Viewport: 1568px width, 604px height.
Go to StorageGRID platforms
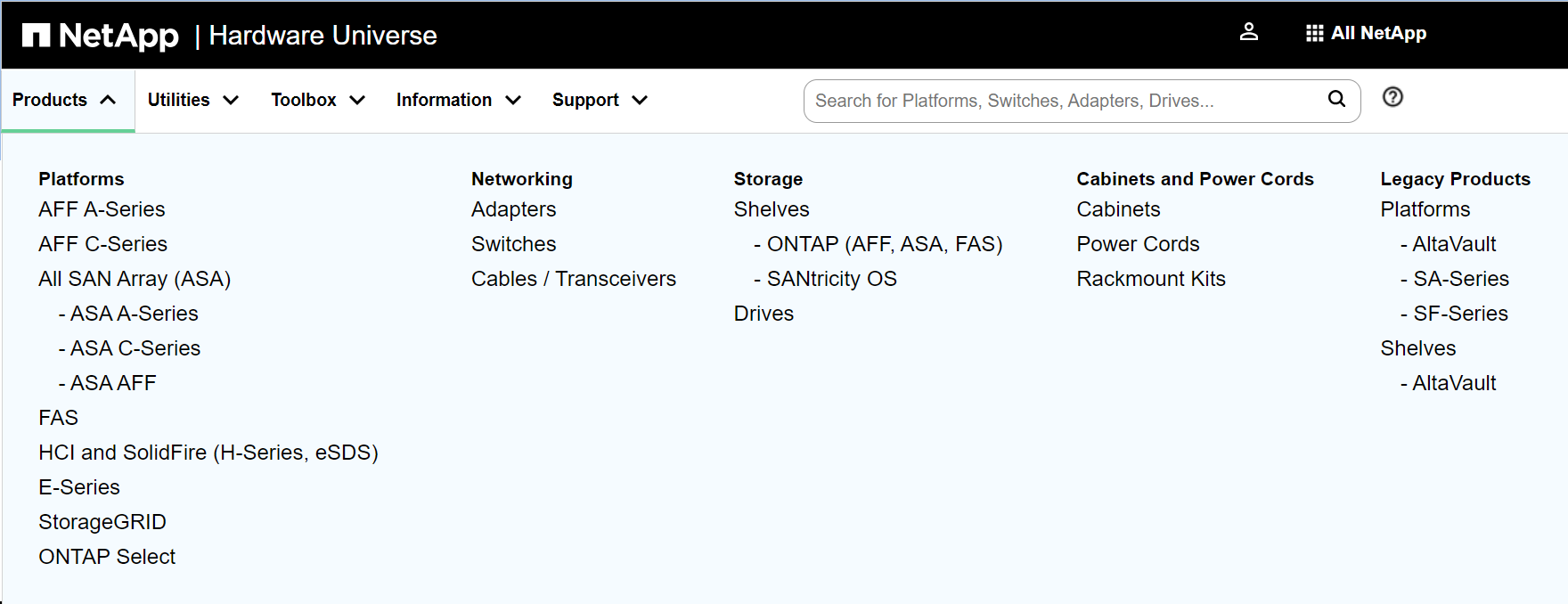pyautogui.click(x=102, y=522)
